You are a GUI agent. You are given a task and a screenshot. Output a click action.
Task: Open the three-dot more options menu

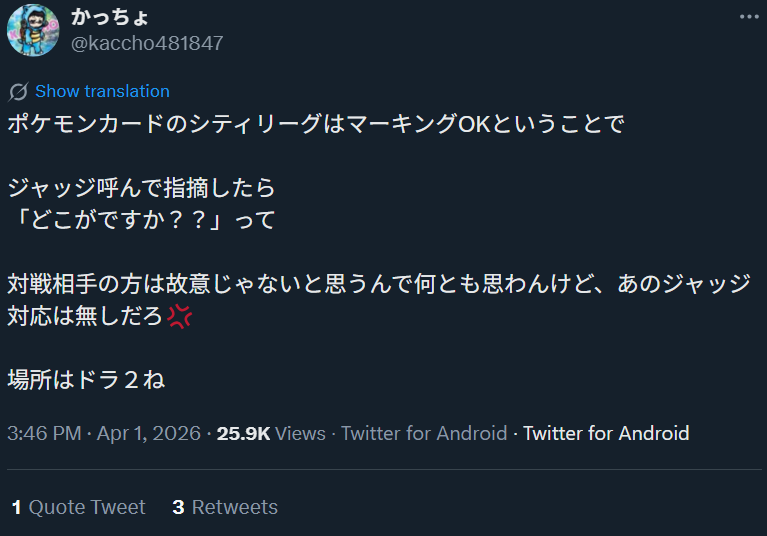coord(749,18)
